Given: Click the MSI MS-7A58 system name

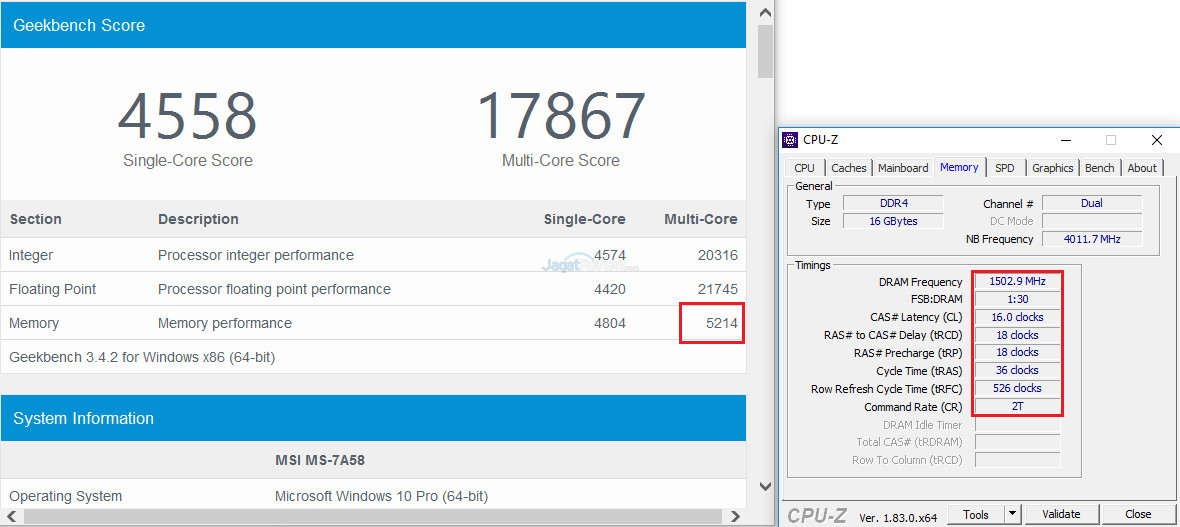Looking at the screenshot, I should [320, 460].
